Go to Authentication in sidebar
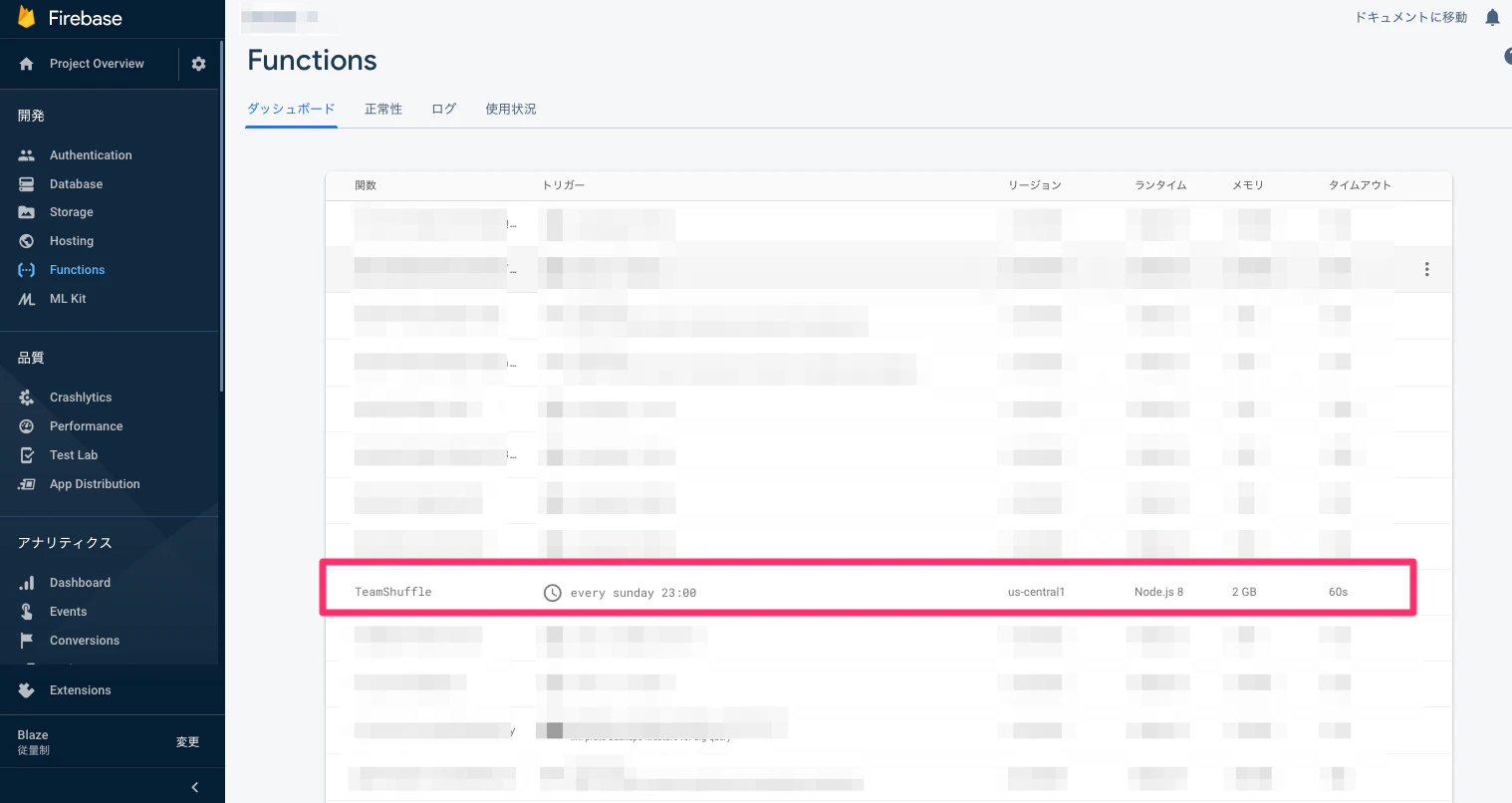 click(91, 155)
